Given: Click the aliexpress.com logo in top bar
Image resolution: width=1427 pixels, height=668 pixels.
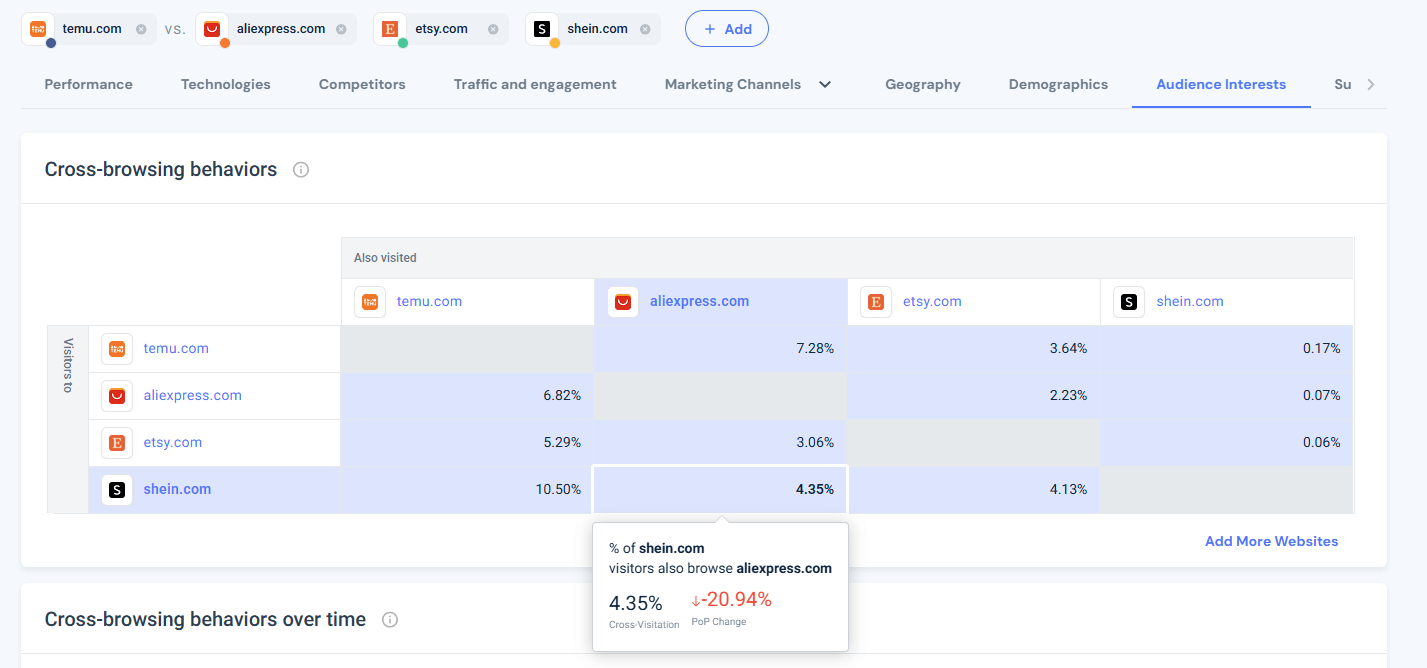Looking at the screenshot, I should (211, 29).
